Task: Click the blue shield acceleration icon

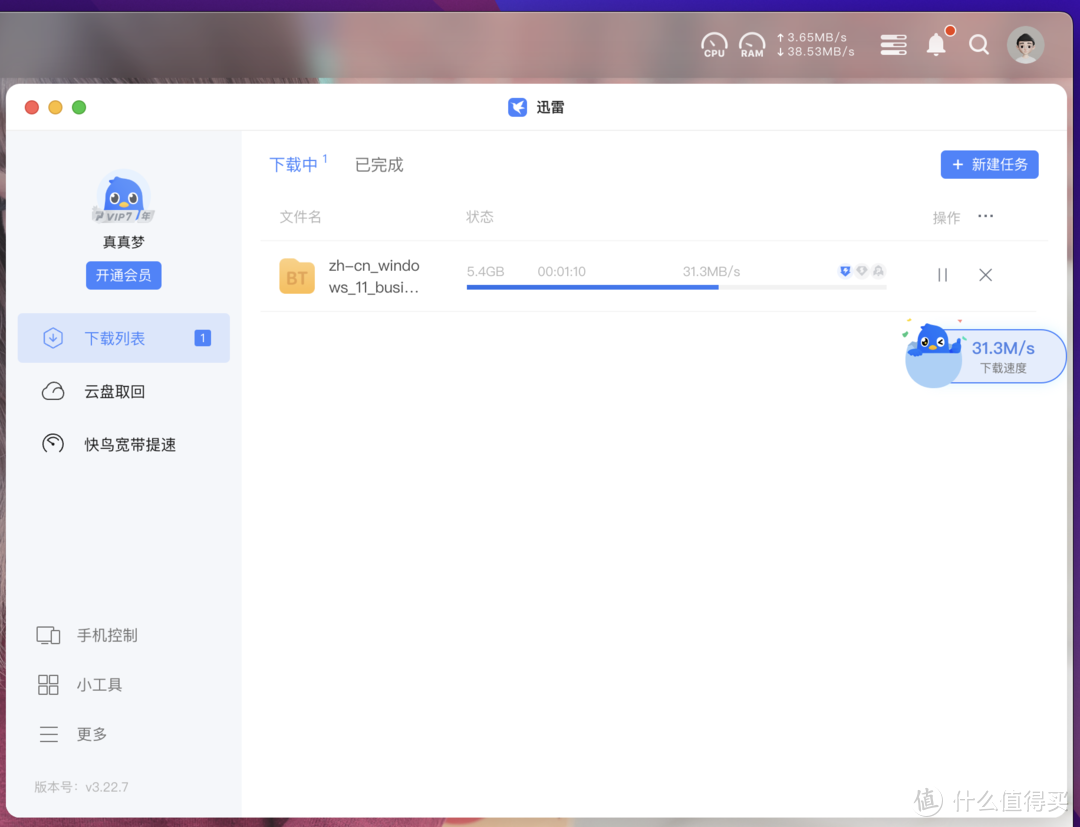Action: [845, 271]
